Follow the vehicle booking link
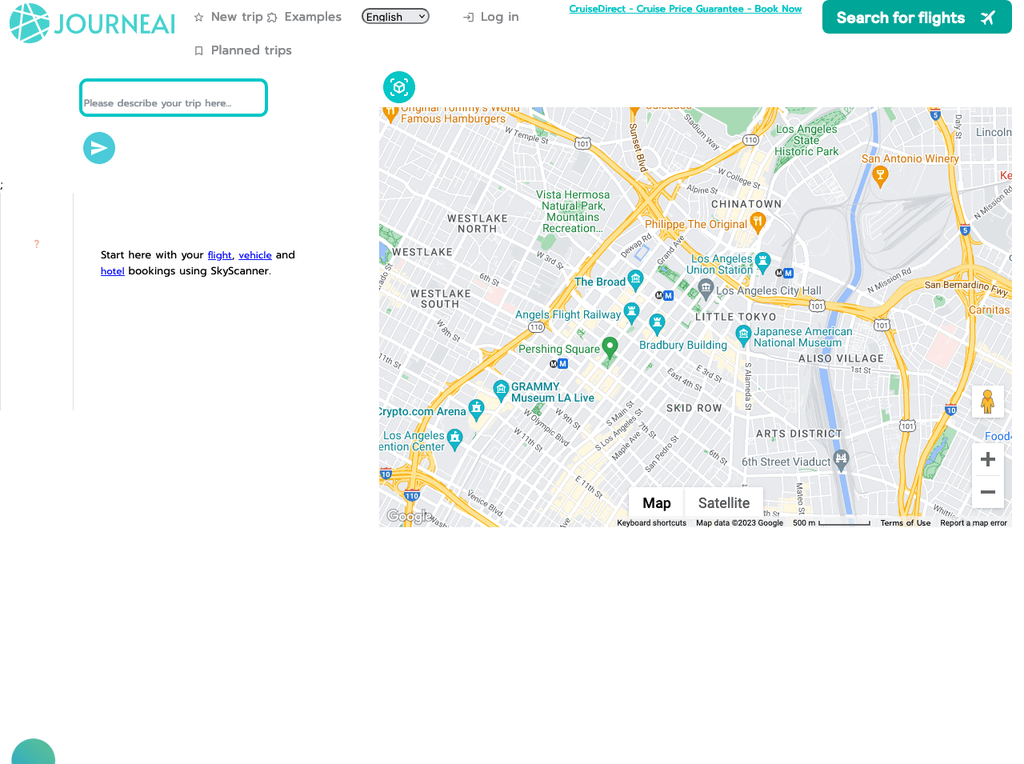The height and width of the screenshot is (764, 1024). (255, 255)
